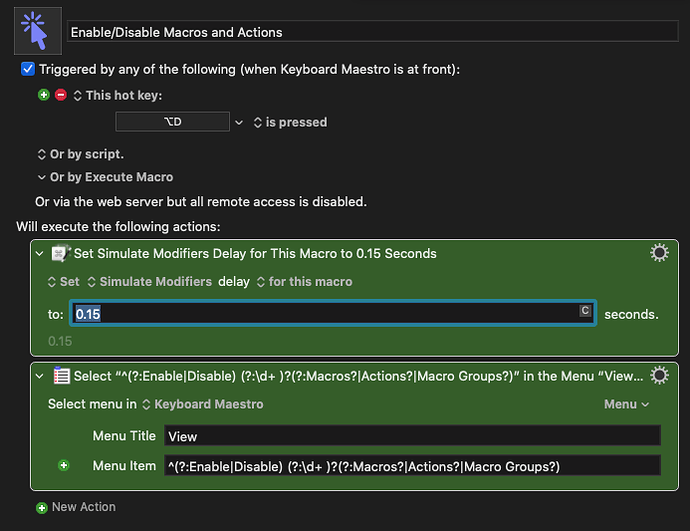
Task: Click the New Action button
Action: click(x=76, y=507)
